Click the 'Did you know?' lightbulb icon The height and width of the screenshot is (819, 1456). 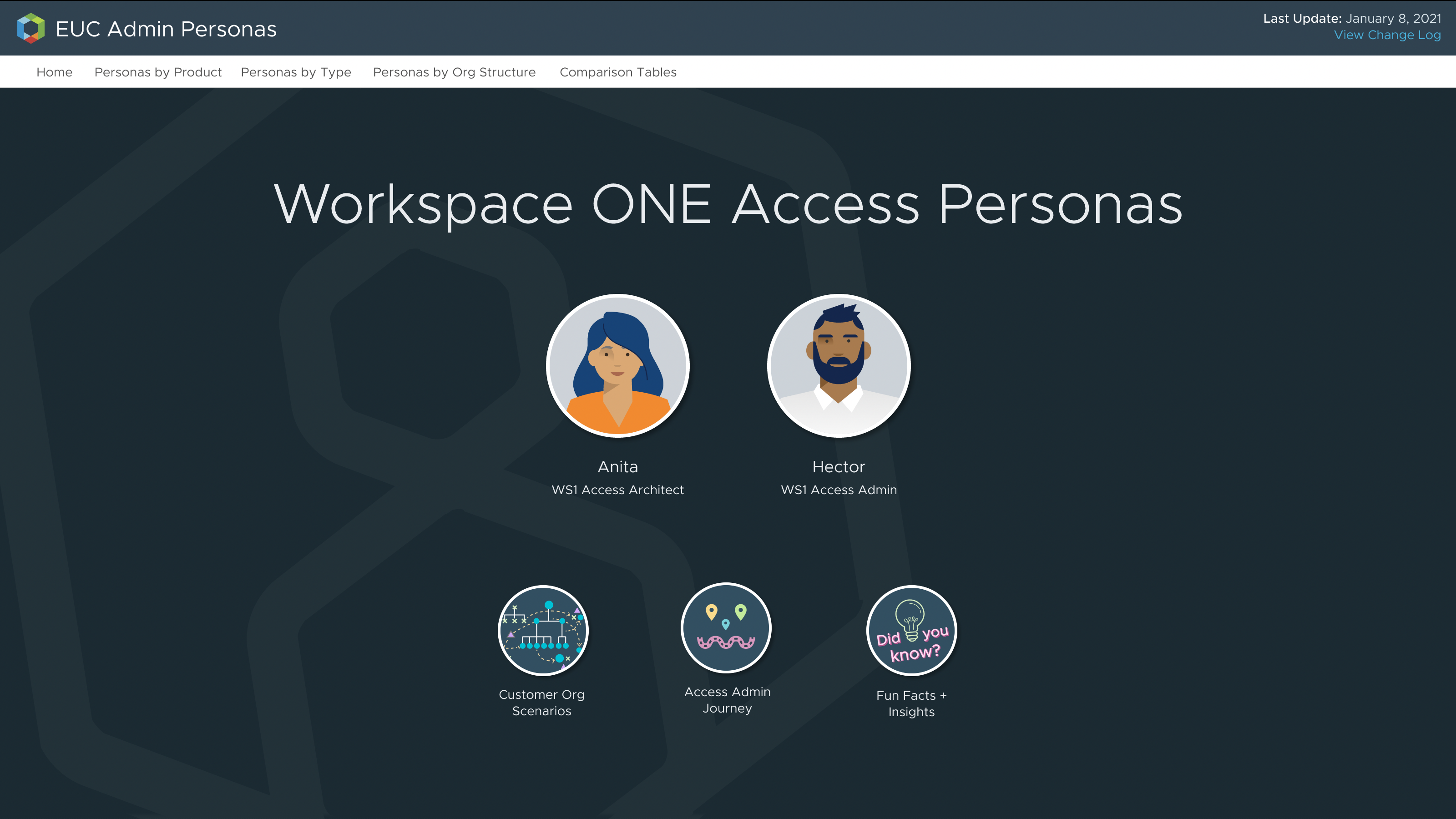911,630
